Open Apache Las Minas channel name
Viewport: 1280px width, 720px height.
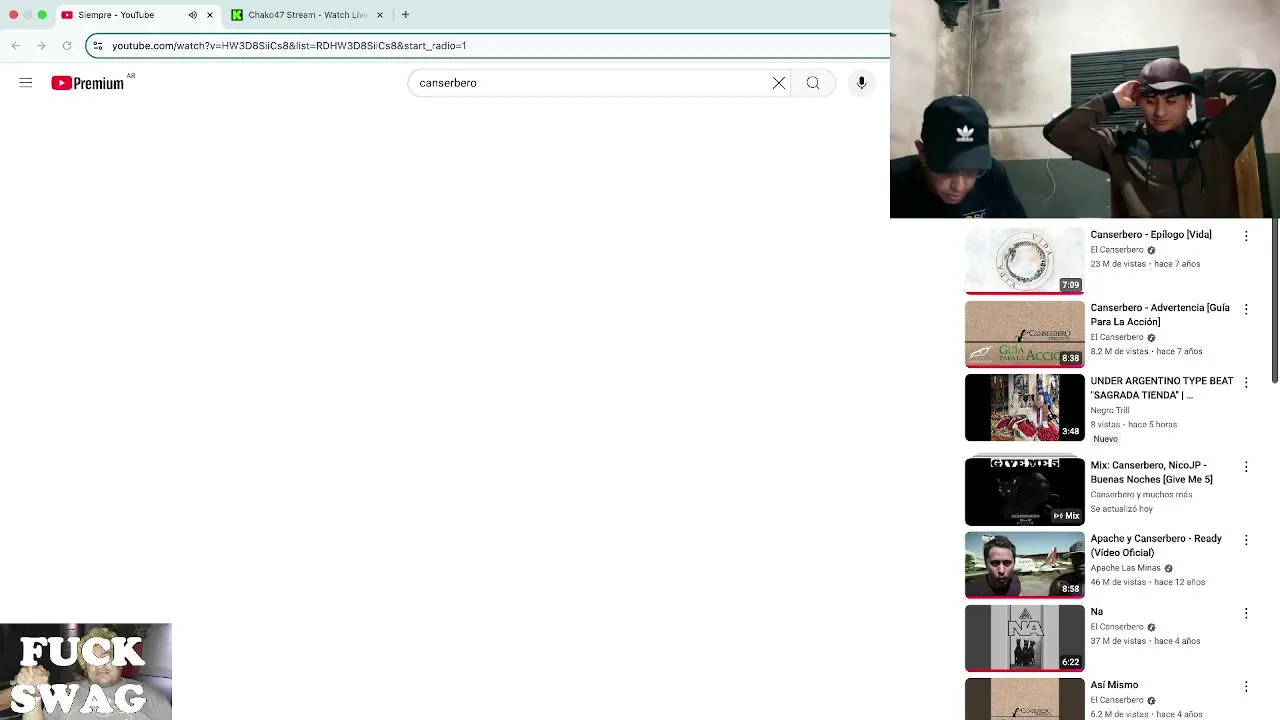[x=1126, y=568]
